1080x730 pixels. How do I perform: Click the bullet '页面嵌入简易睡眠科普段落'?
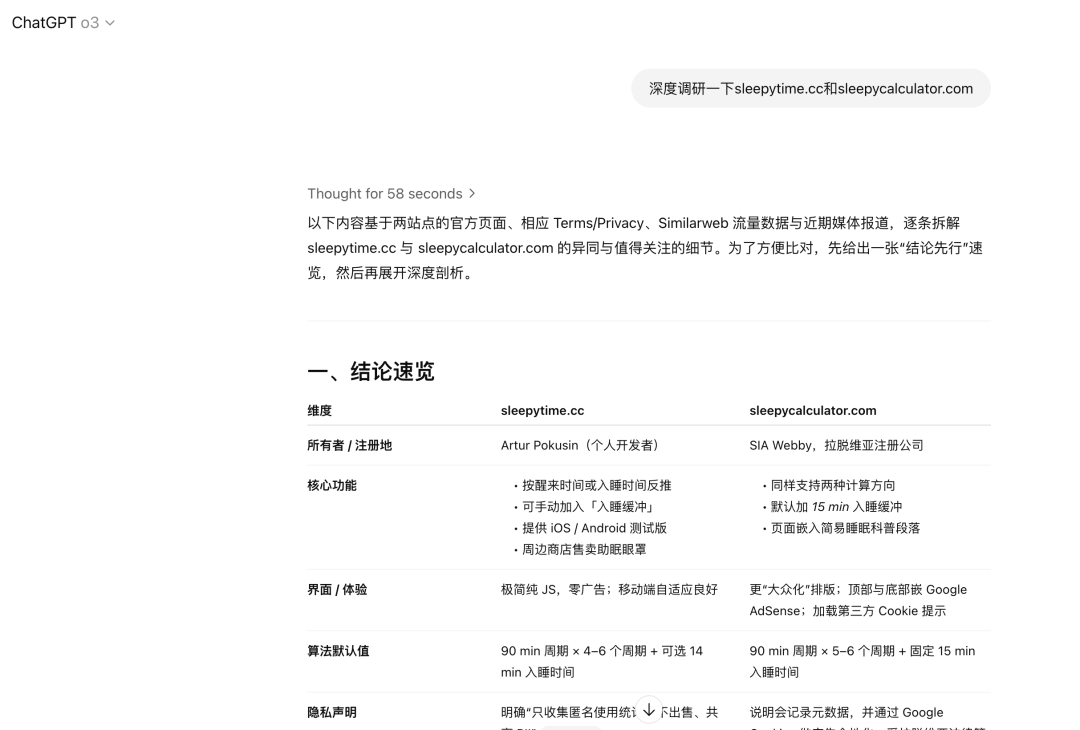[845, 528]
